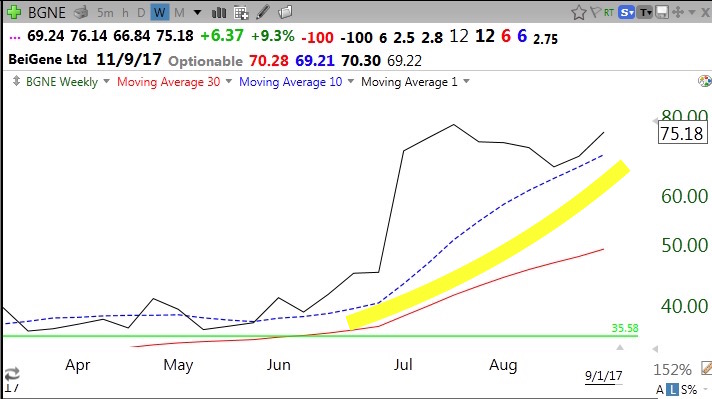
Task: Click the 152% zoom level value
Action: click(672, 369)
